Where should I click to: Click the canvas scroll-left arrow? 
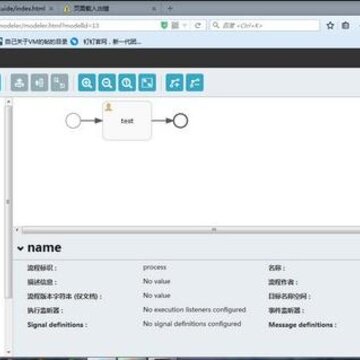(x=17, y=230)
